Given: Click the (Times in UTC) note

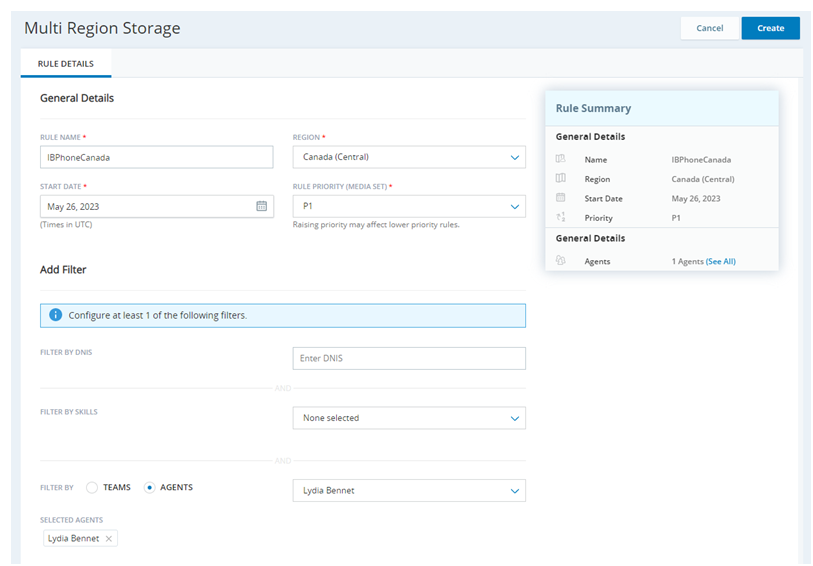Looking at the screenshot, I should (66, 224).
